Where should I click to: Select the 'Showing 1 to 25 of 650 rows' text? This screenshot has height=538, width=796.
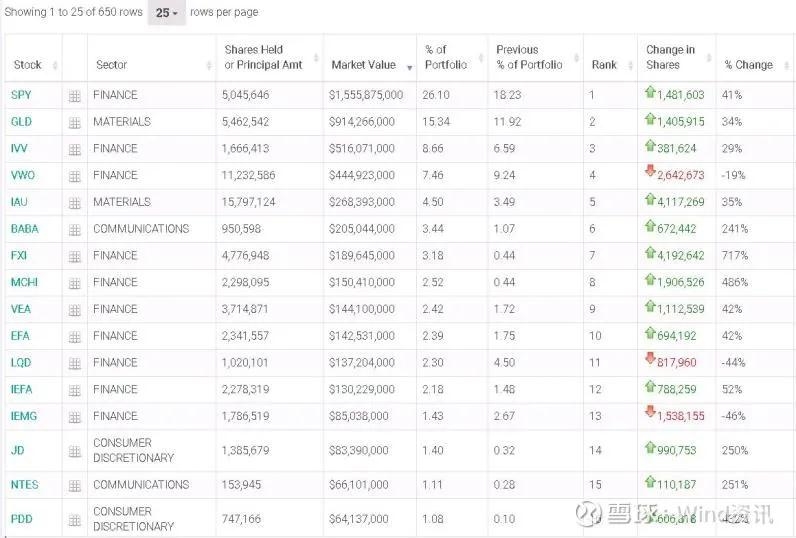[73, 12]
